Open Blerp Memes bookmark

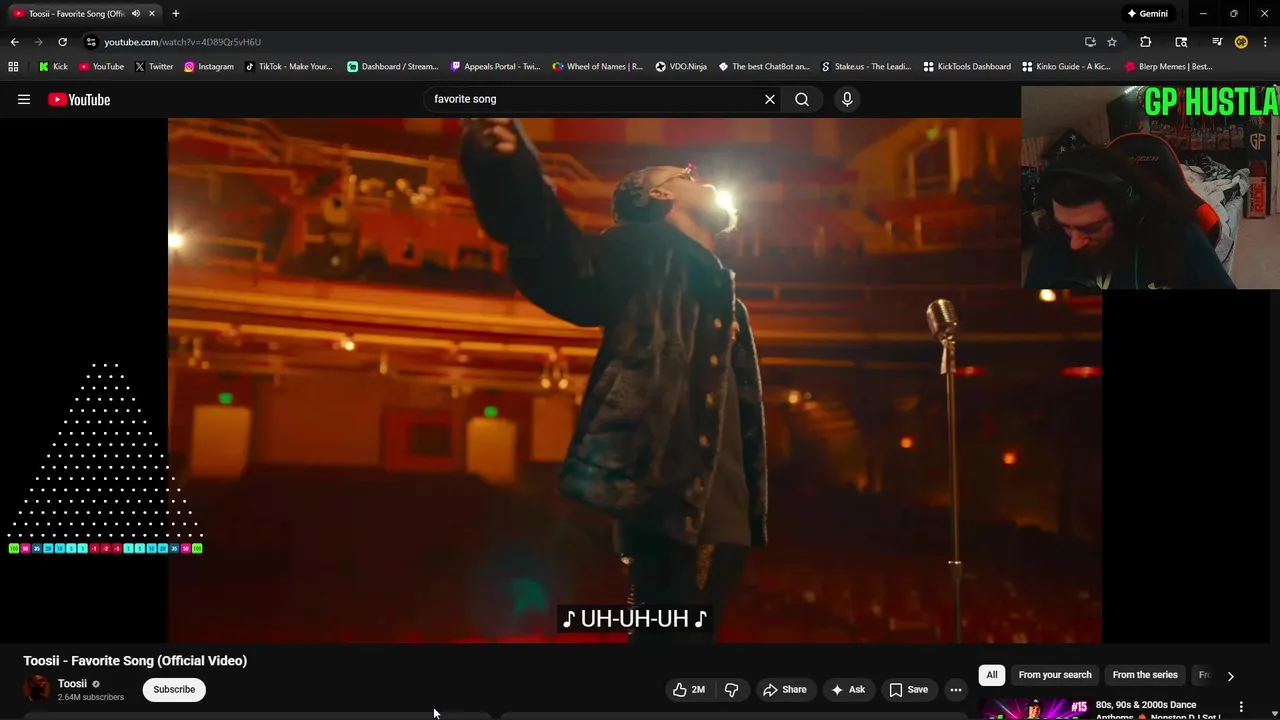(x=1169, y=67)
